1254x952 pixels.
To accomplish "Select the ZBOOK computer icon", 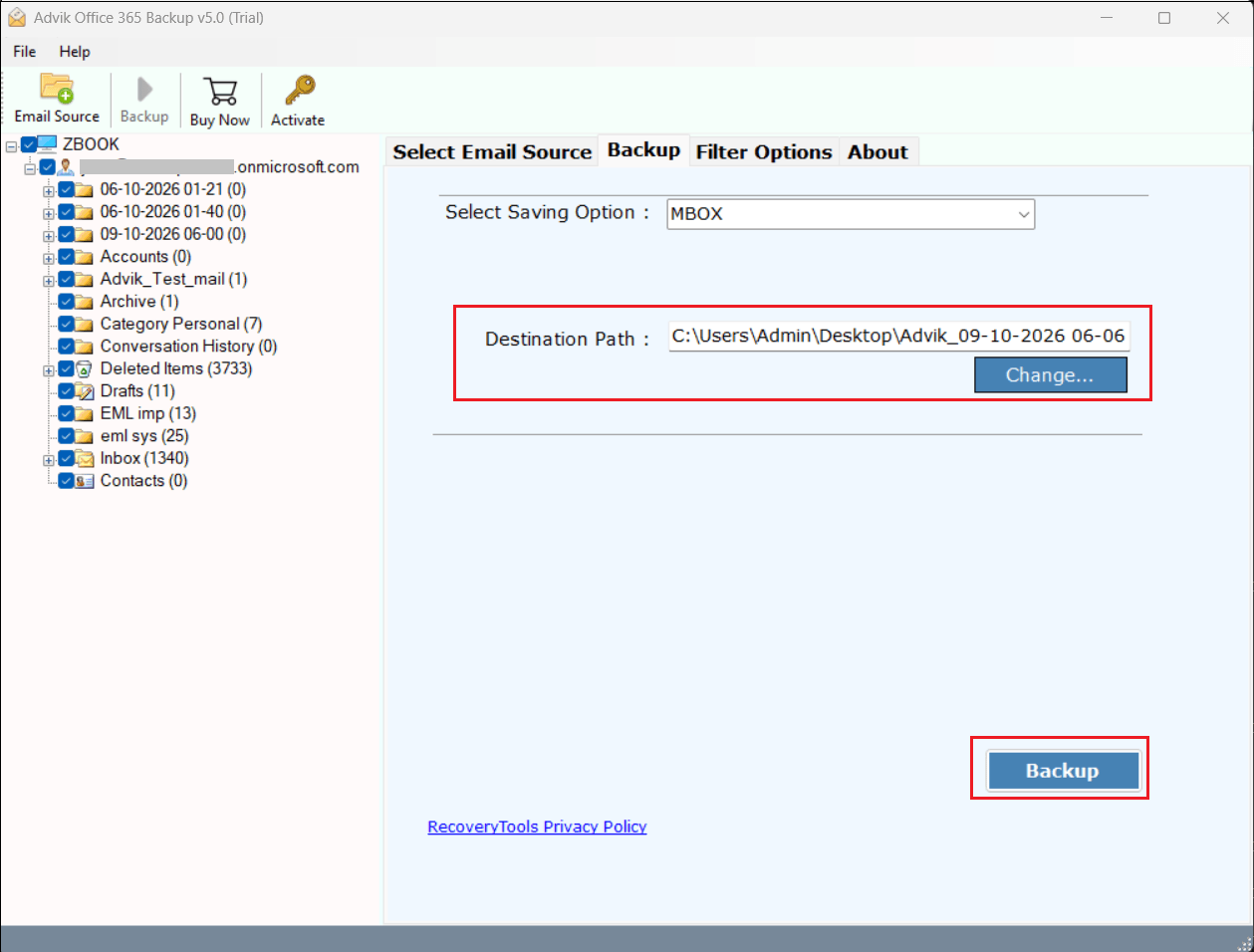I will point(47,144).
